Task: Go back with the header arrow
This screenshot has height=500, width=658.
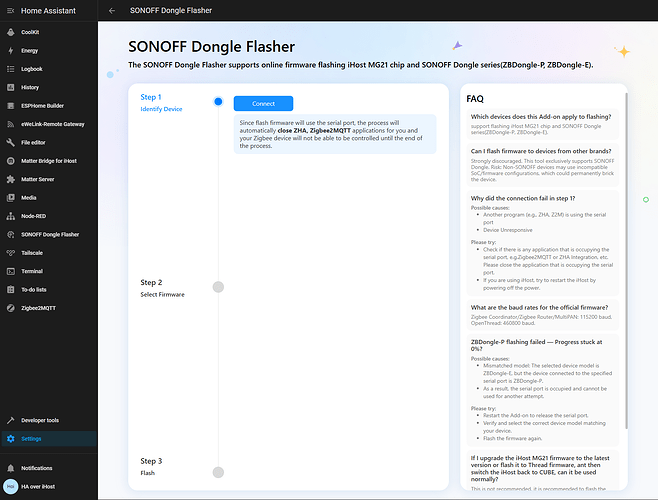Action: point(112,10)
